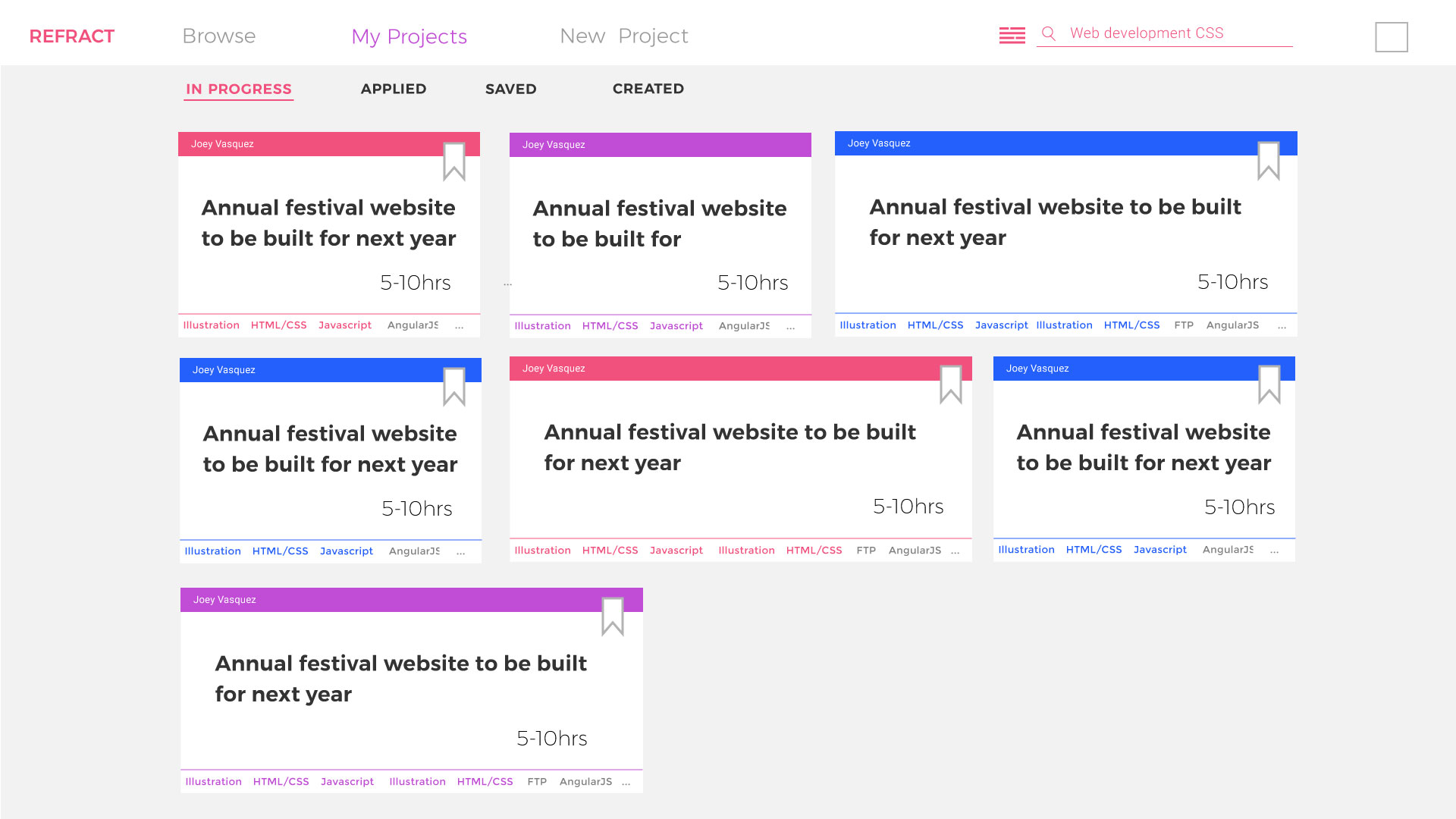Click bookmark on second-row right blue card

[1269, 384]
